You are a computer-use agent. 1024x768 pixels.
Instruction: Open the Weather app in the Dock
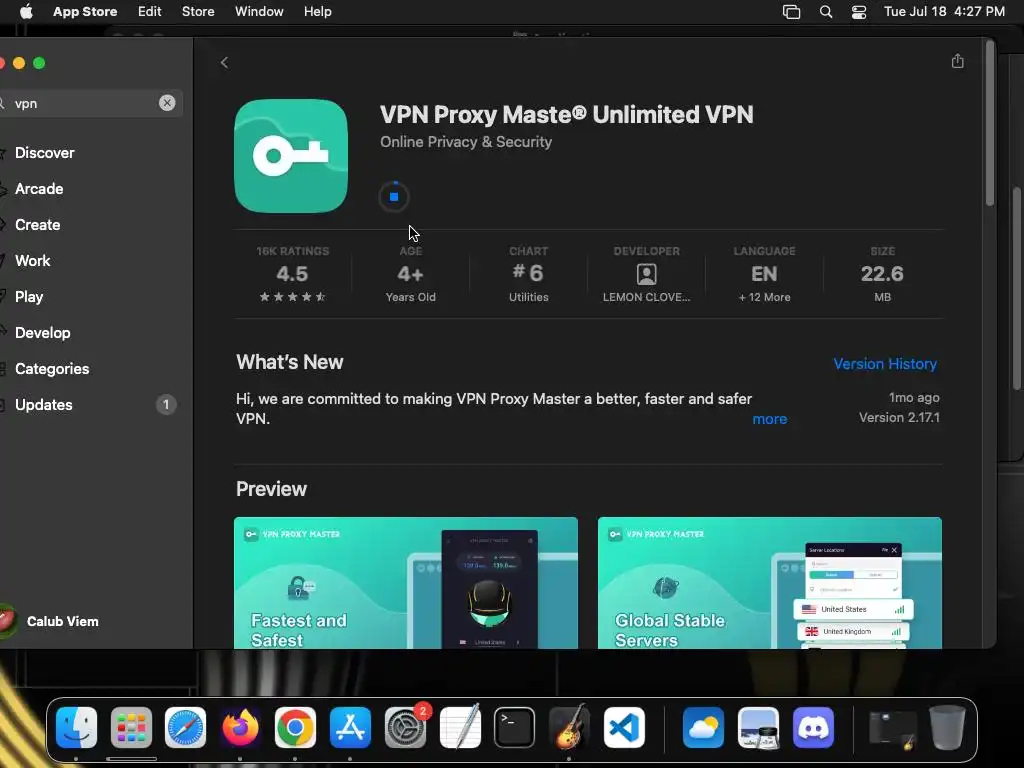point(703,727)
